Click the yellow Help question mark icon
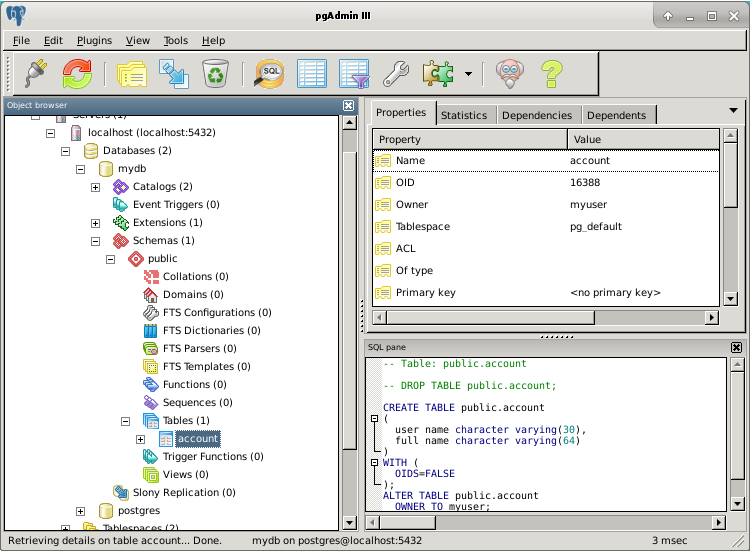This screenshot has height=551, width=750. tap(551, 74)
